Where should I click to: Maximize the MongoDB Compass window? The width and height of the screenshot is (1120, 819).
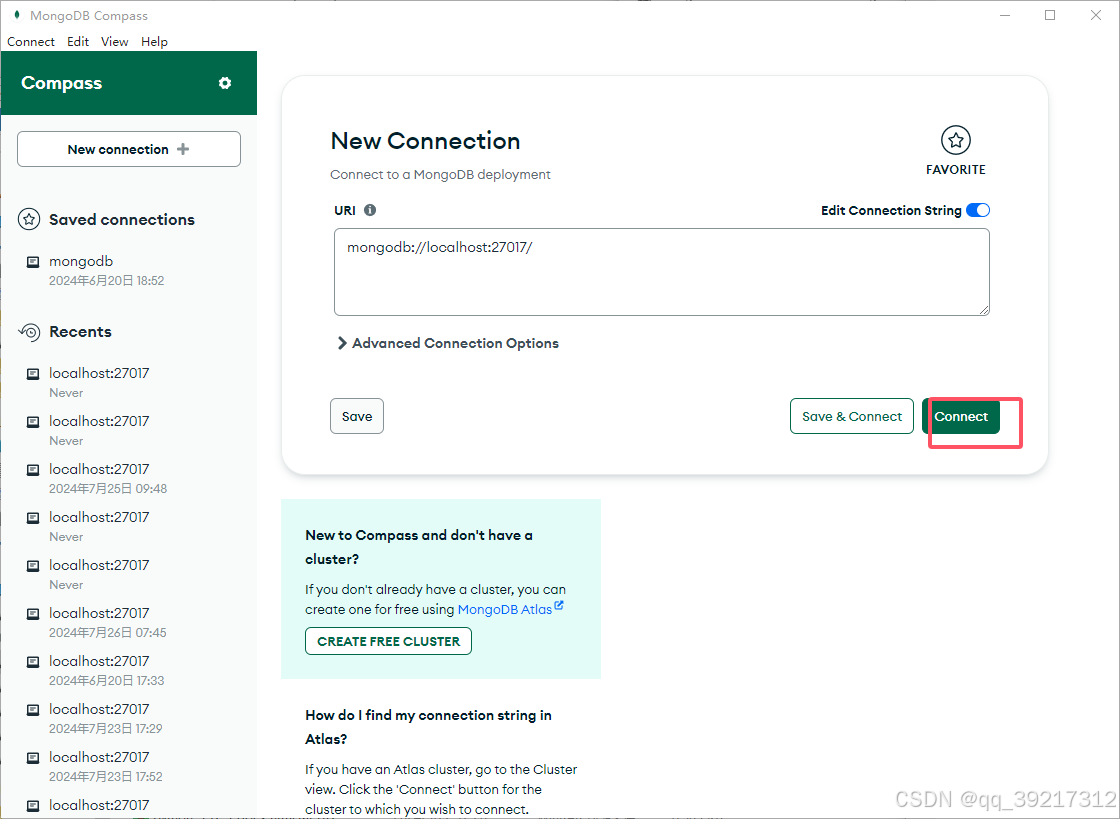(1050, 15)
